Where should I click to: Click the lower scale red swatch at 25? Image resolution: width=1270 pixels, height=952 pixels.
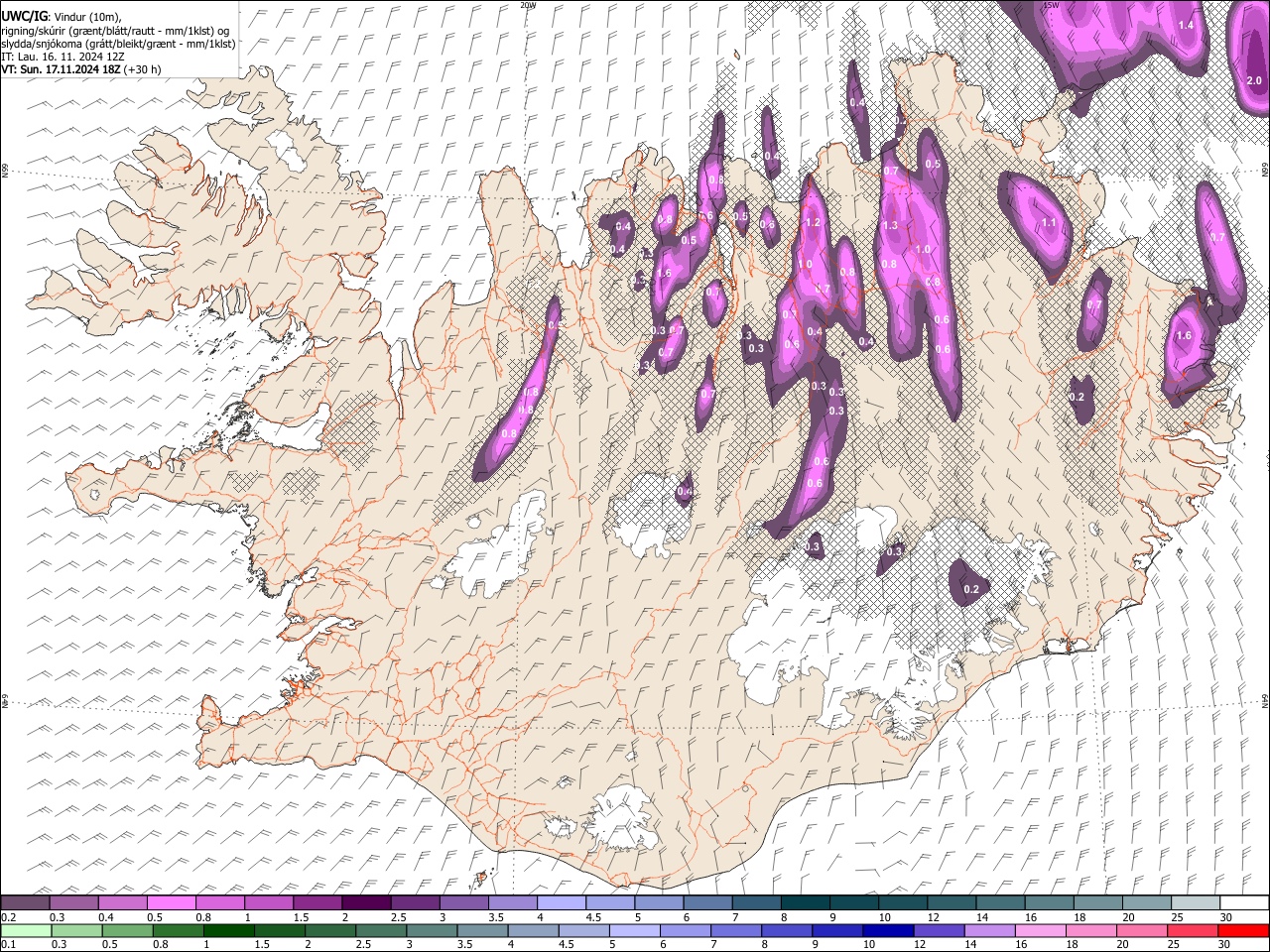pos(1195,930)
